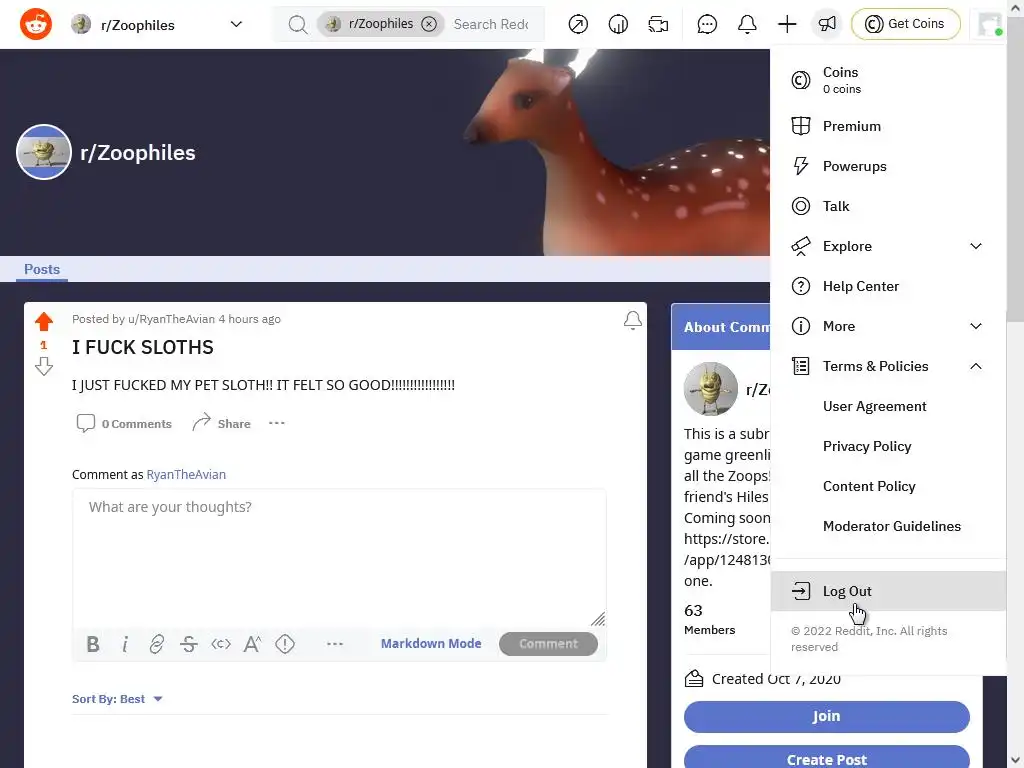The width and height of the screenshot is (1024, 768).
Task: Open u/RyanTheAvian poster profile link
Action: 171,319
